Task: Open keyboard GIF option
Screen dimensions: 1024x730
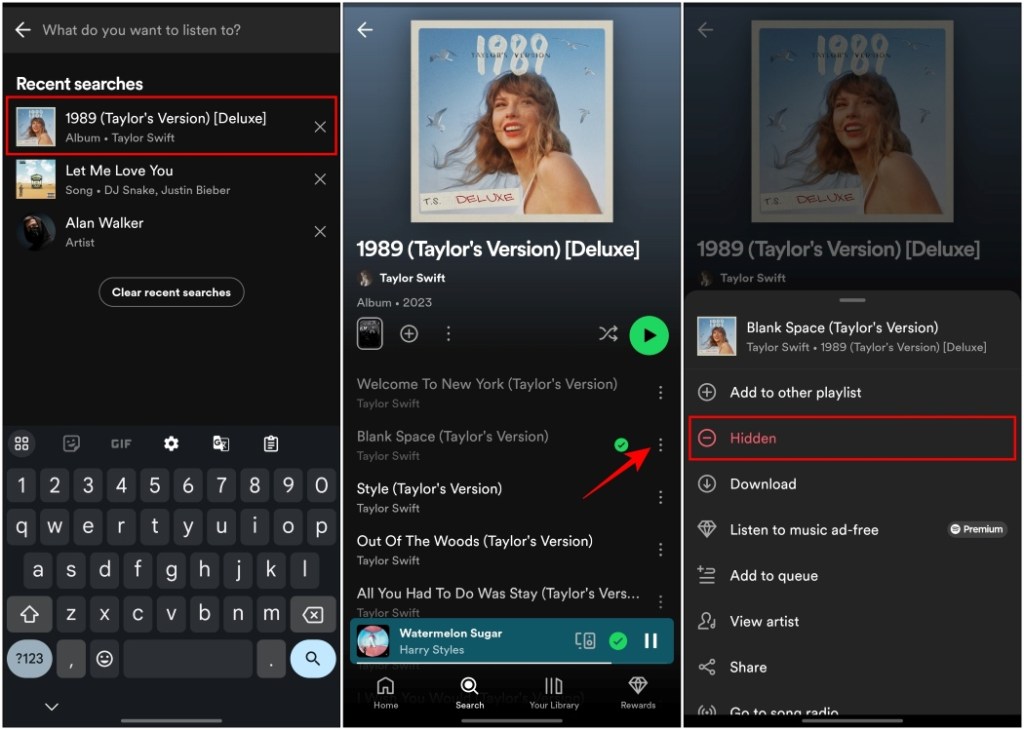Action: click(x=121, y=443)
